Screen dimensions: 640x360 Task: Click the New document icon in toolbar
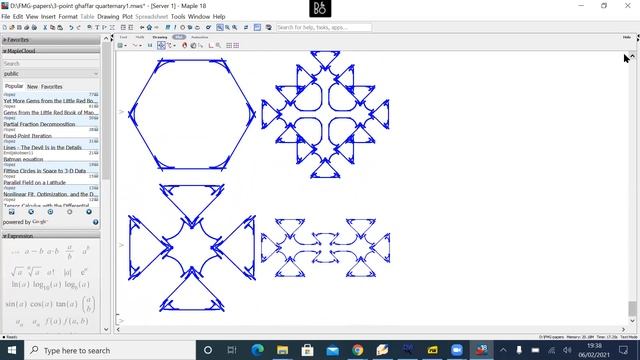(5, 27)
